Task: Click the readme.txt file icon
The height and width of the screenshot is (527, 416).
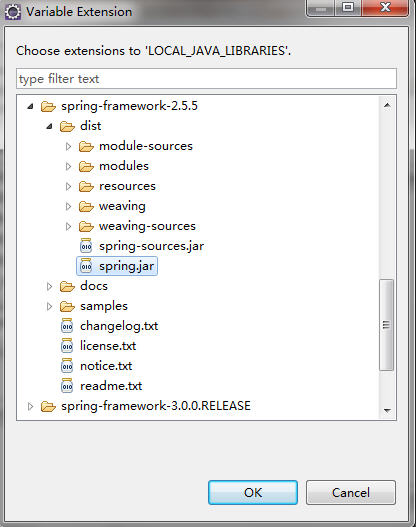Action: click(67, 386)
